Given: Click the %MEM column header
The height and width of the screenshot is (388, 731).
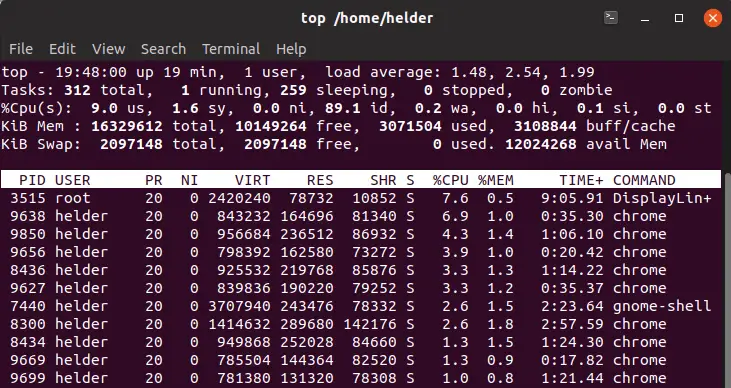Looking at the screenshot, I should (x=496, y=180).
